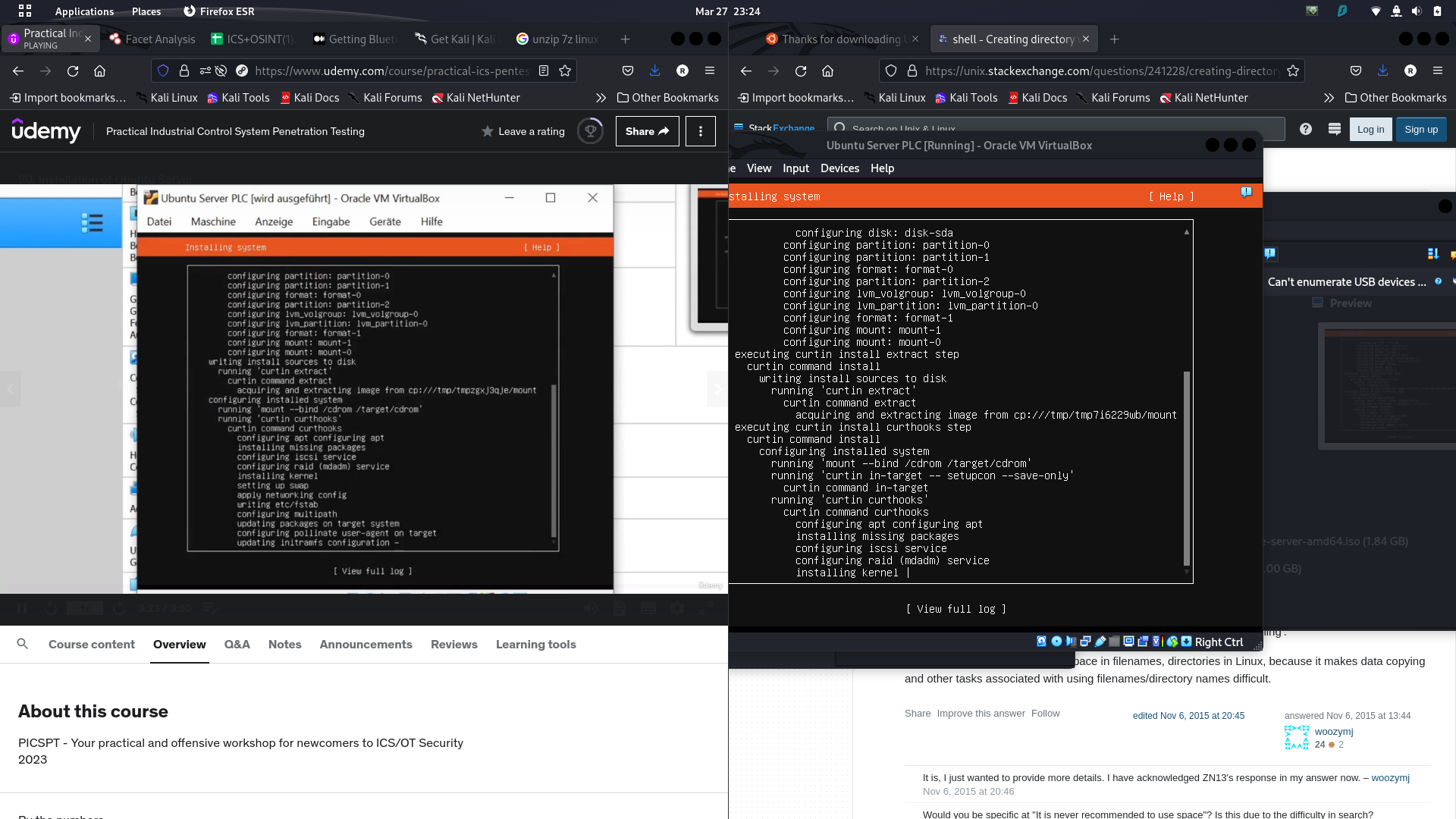Save the Udemy page to Pocket
1456x819 pixels.
pyautogui.click(x=627, y=71)
